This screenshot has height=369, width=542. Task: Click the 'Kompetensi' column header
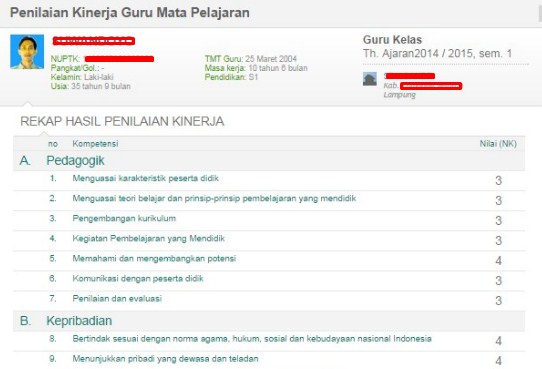tap(95, 144)
